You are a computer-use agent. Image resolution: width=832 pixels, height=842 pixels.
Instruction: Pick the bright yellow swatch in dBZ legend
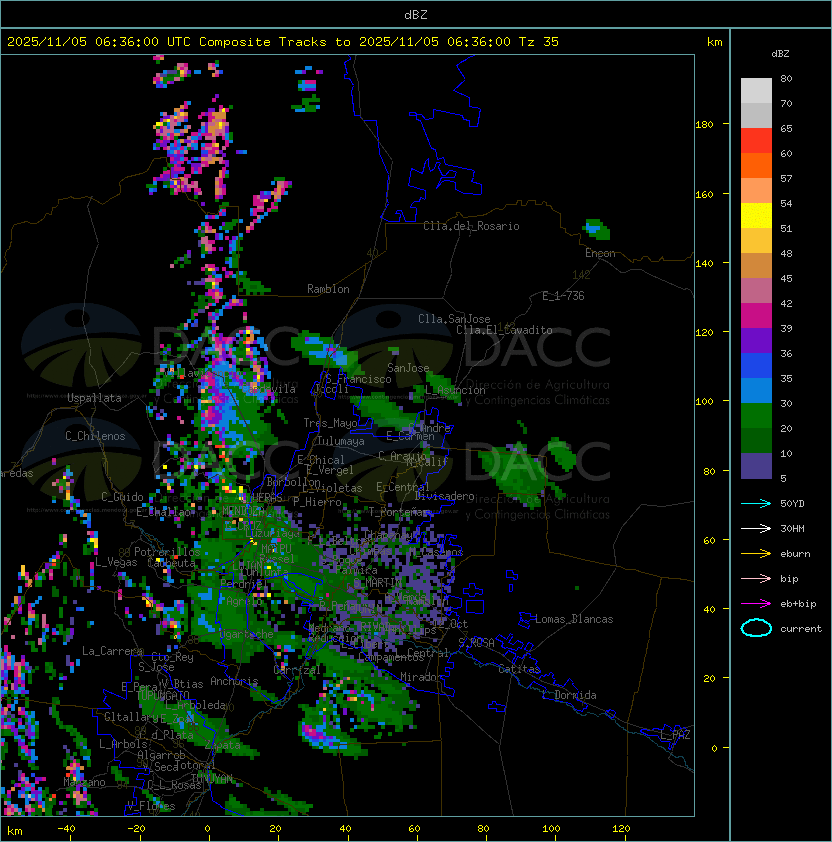(x=756, y=216)
